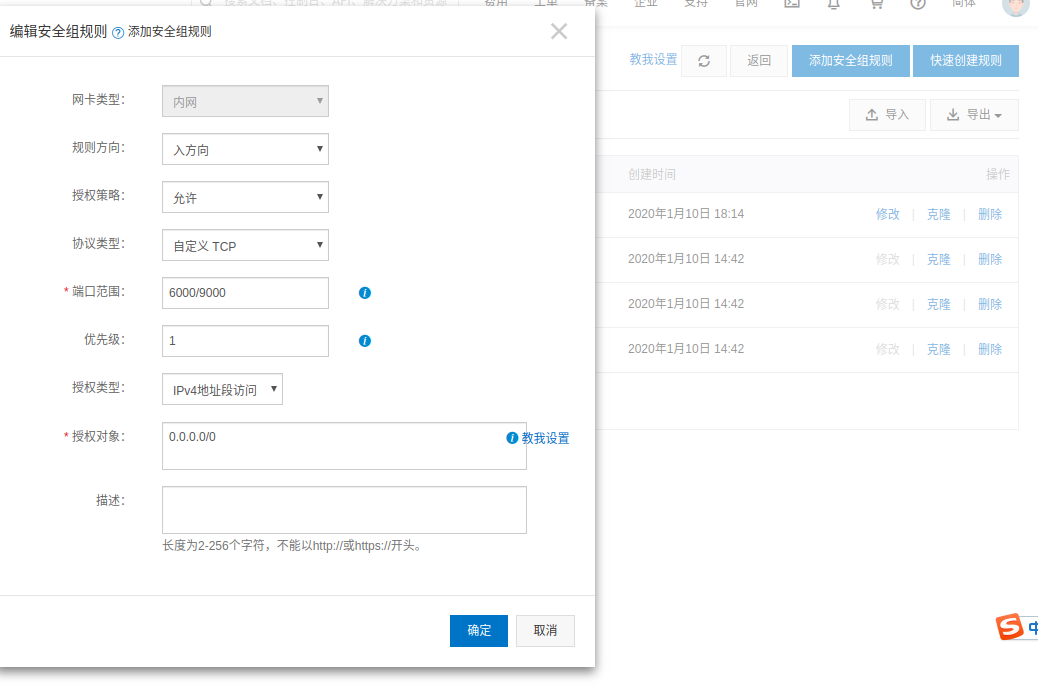The height and width of the screenshot is (685, 1038).
Task: Show port range info tooltip icon
Action: [x=365, y=293]
